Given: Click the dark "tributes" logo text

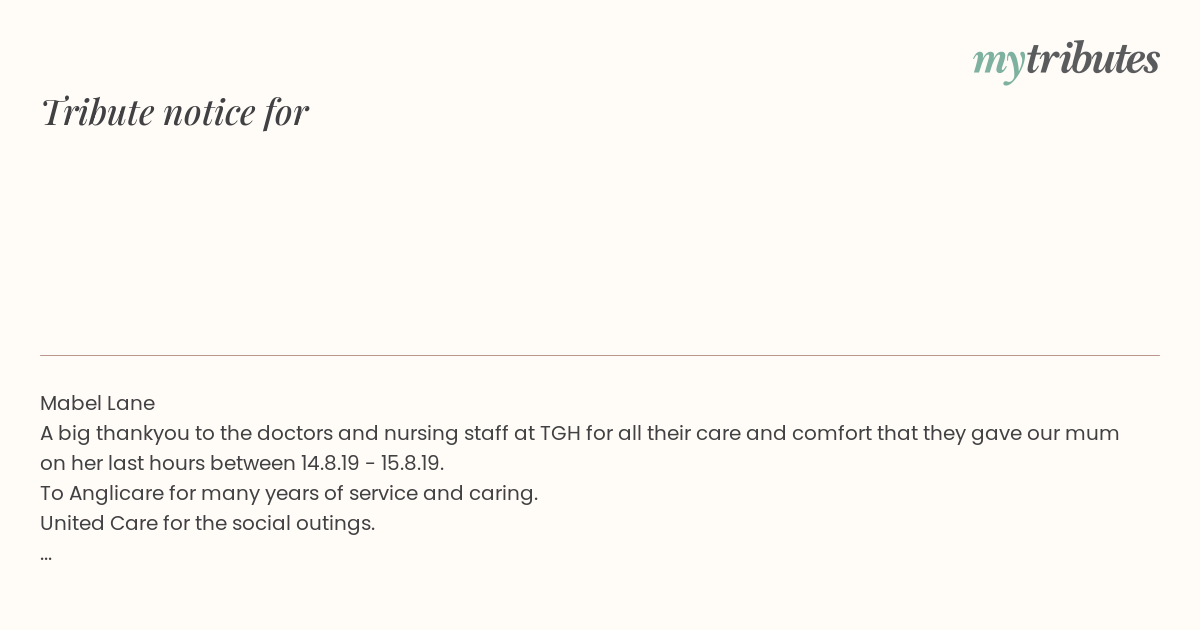Looking at the screenshot, I should tap(1092, 59).
